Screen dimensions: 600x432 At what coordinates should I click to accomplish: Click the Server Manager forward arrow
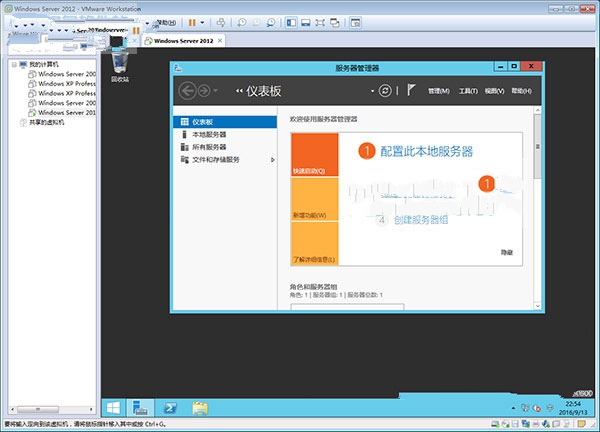[x=204, y=91]
